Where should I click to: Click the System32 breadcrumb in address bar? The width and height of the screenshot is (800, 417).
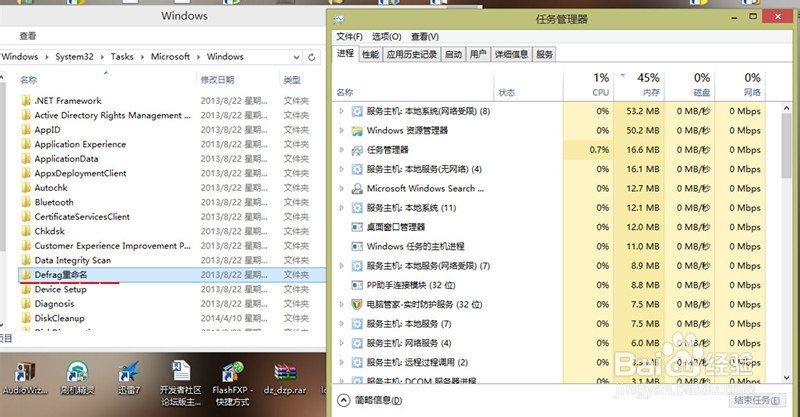tap(74, 57)
